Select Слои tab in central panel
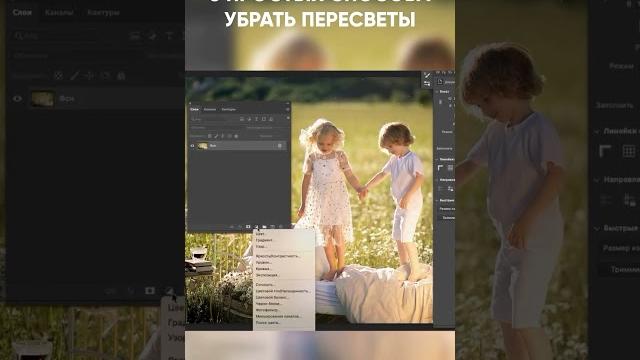The image size is (640, 360). (195, 109)
